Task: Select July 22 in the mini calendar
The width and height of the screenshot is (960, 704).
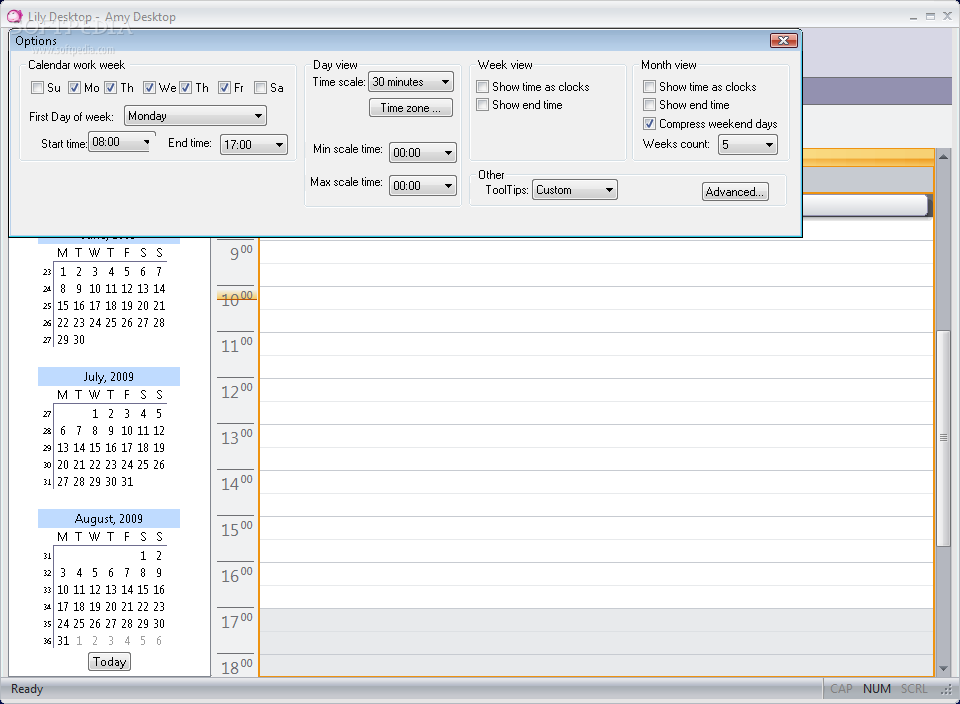Action: (95, 465)
